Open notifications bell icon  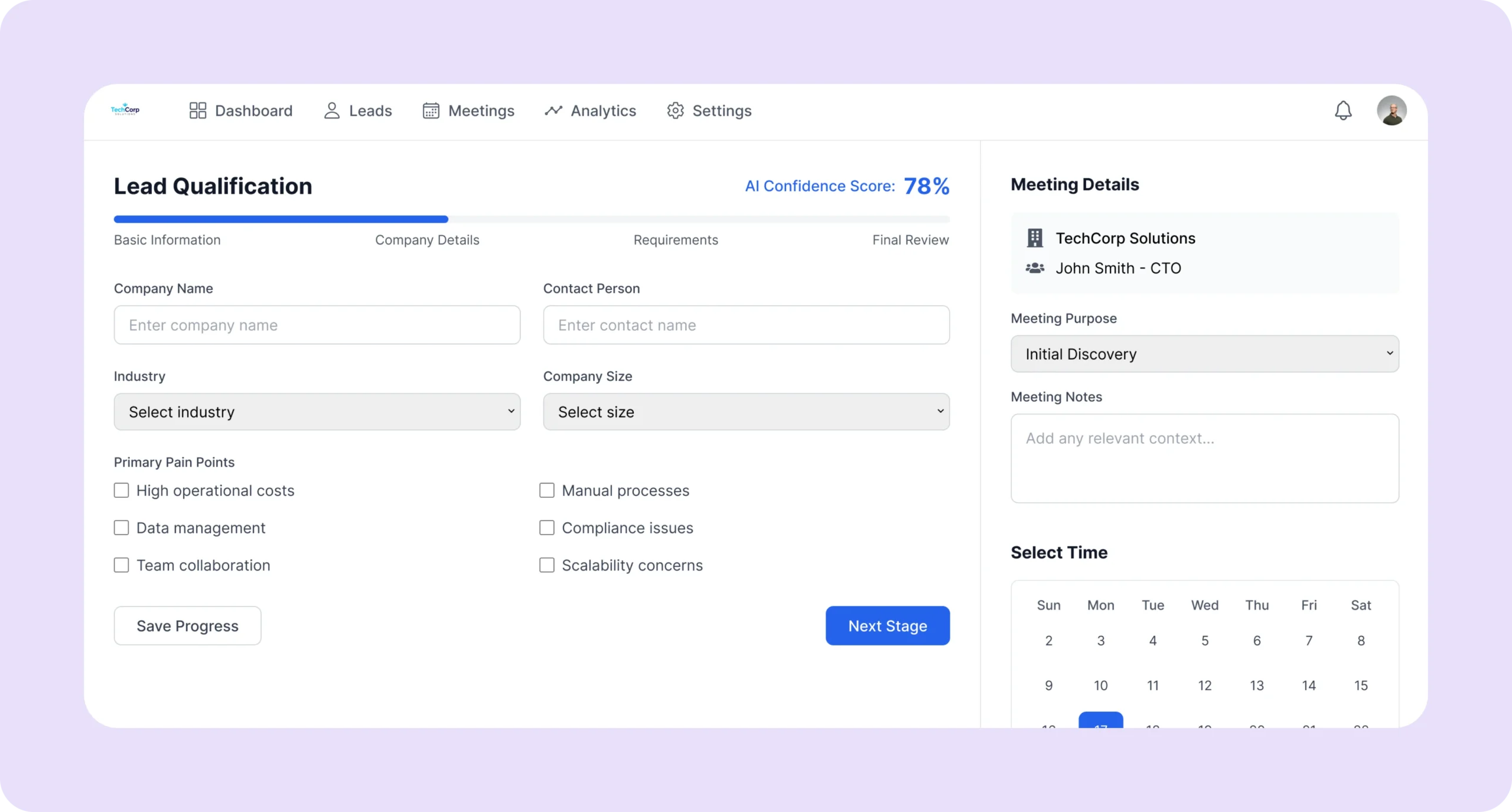point(1343,110)
